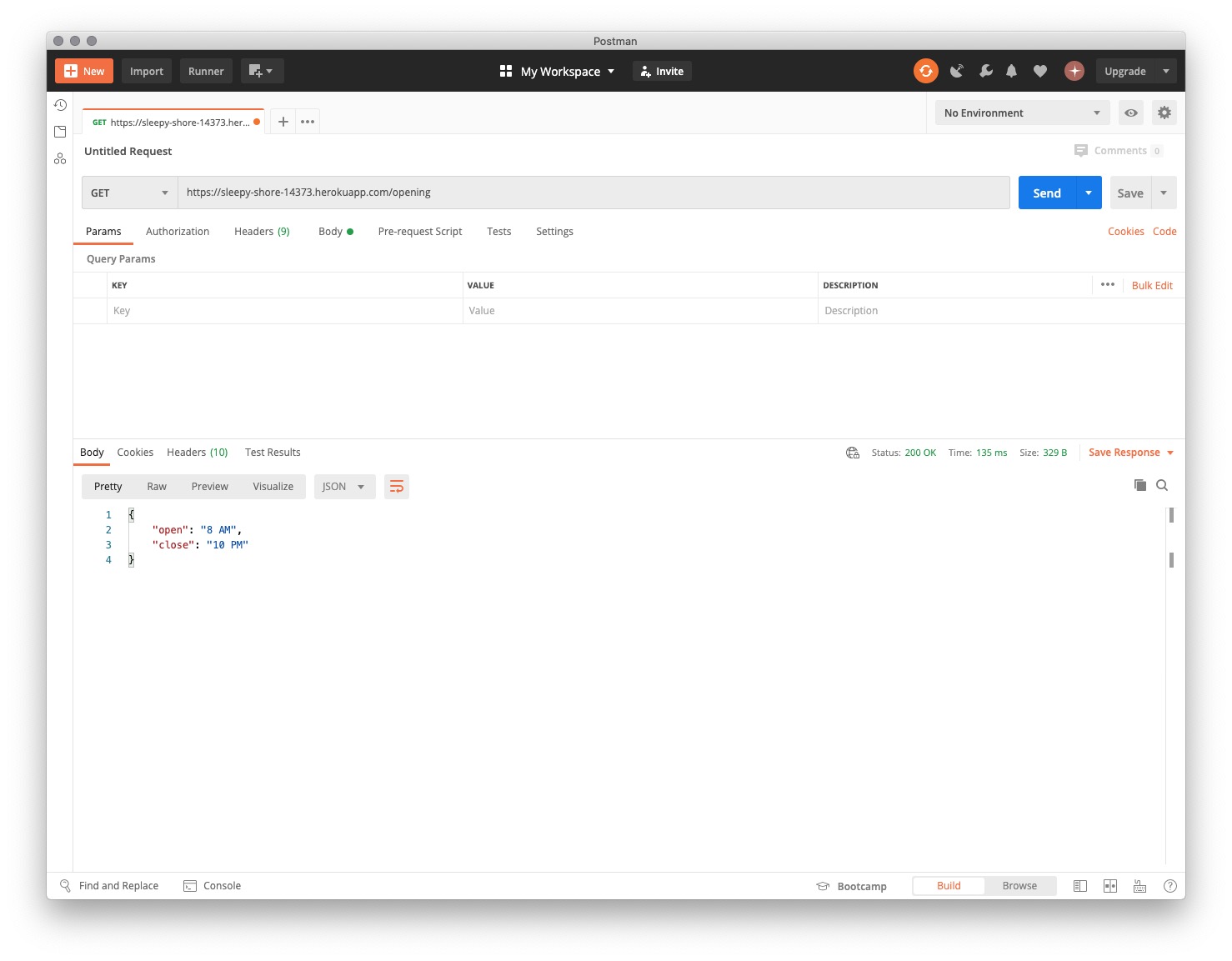Open the Collections sidebar icon
This screenshot has height=961, width=1232.
coord(60,132)
